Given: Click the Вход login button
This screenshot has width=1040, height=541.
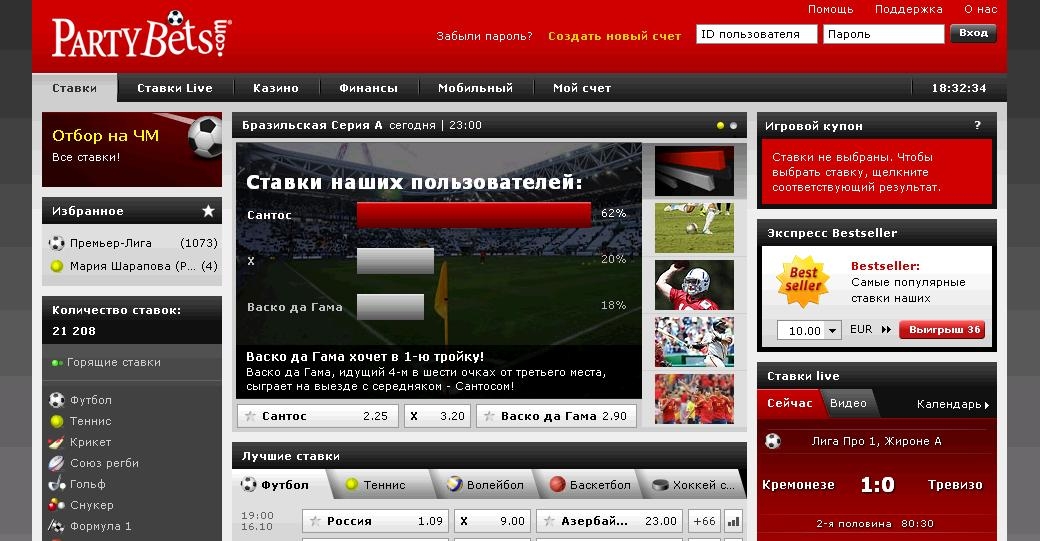Looking at the screenshot, I should click(x=973, y=33).
